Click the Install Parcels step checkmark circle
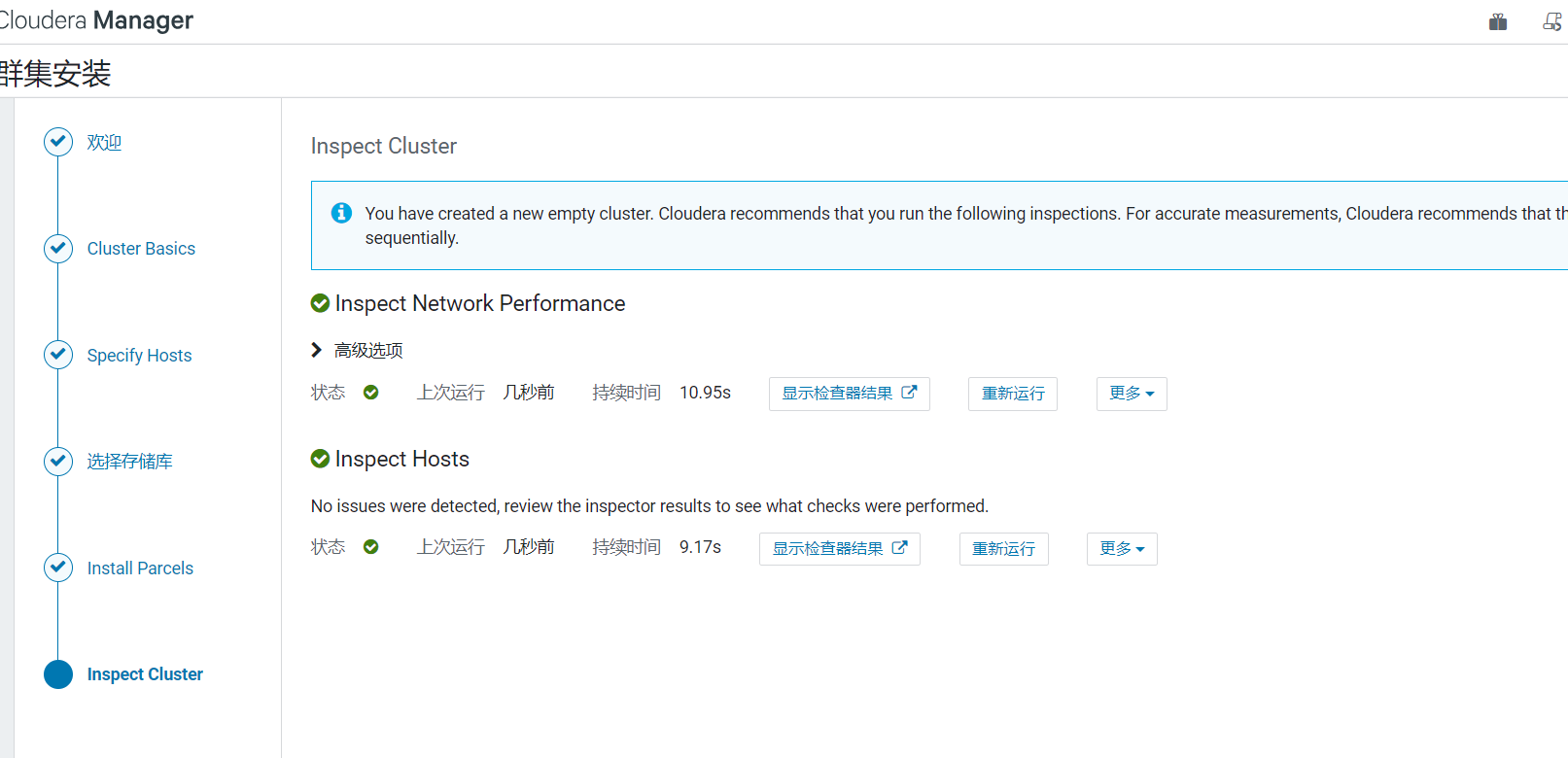Viewport: 1568px width, 758px height. 58,568
